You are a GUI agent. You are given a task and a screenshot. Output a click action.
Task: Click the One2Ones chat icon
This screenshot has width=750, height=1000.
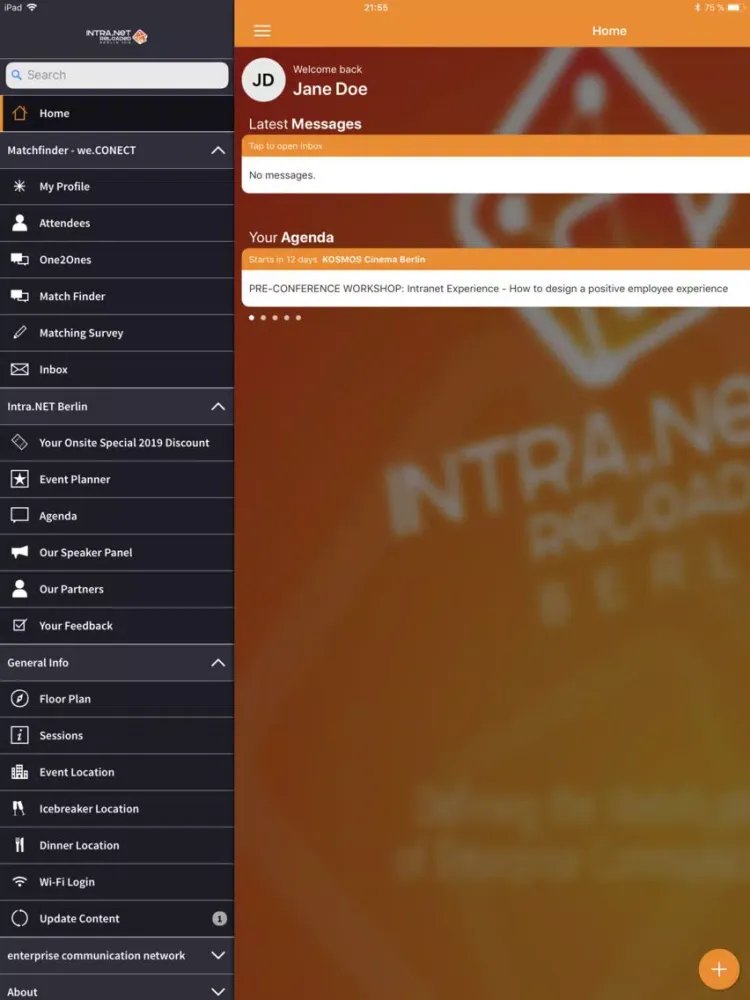(20, 260)
